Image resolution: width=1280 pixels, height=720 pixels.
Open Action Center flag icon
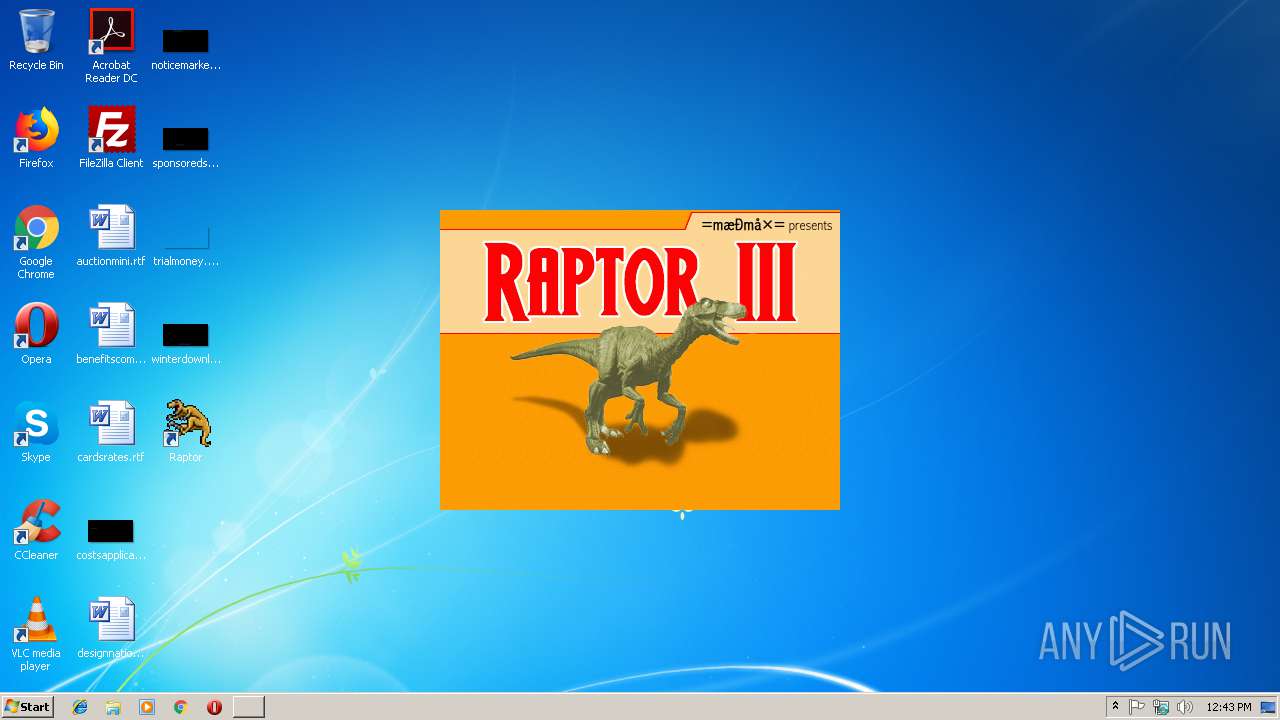coord(1137,707)
